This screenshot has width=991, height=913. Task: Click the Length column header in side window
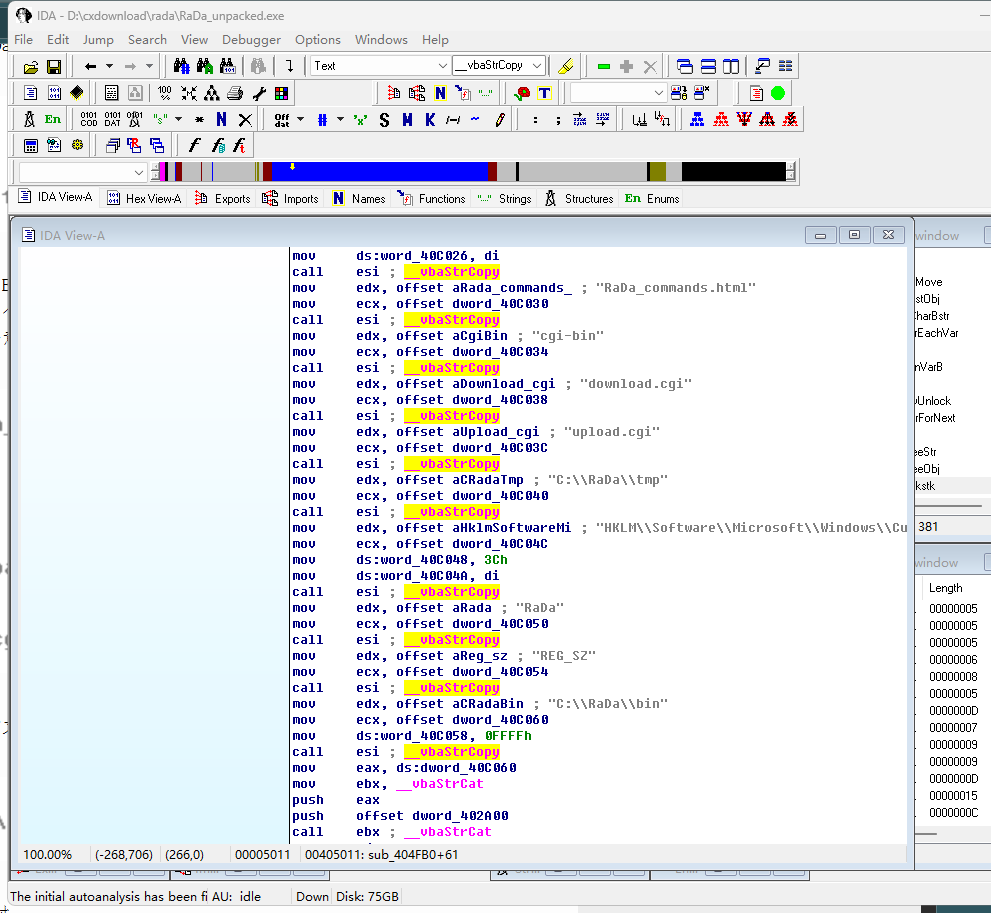(x=945, y=588)
